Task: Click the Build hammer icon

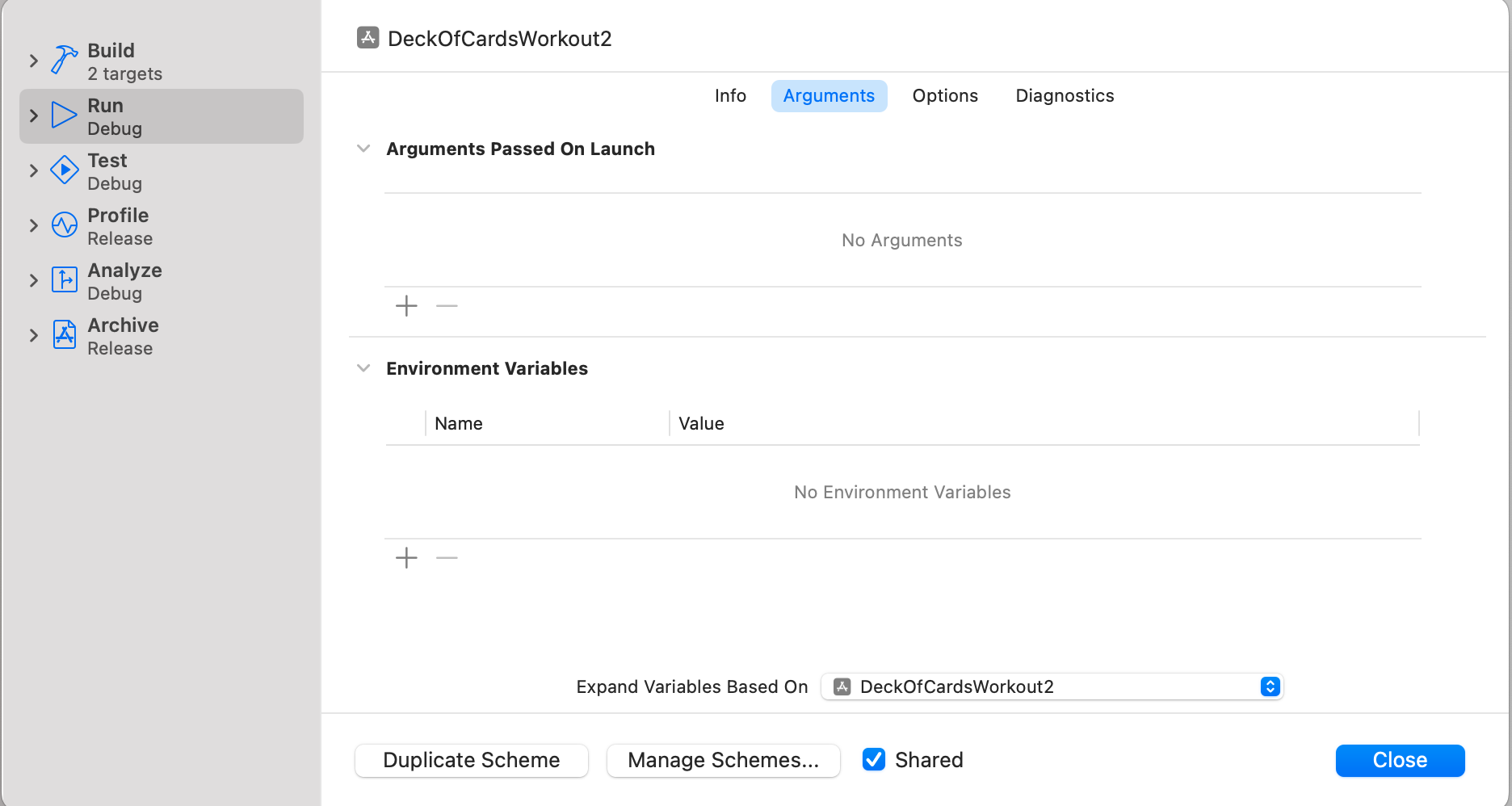Action: click(65, 61)
